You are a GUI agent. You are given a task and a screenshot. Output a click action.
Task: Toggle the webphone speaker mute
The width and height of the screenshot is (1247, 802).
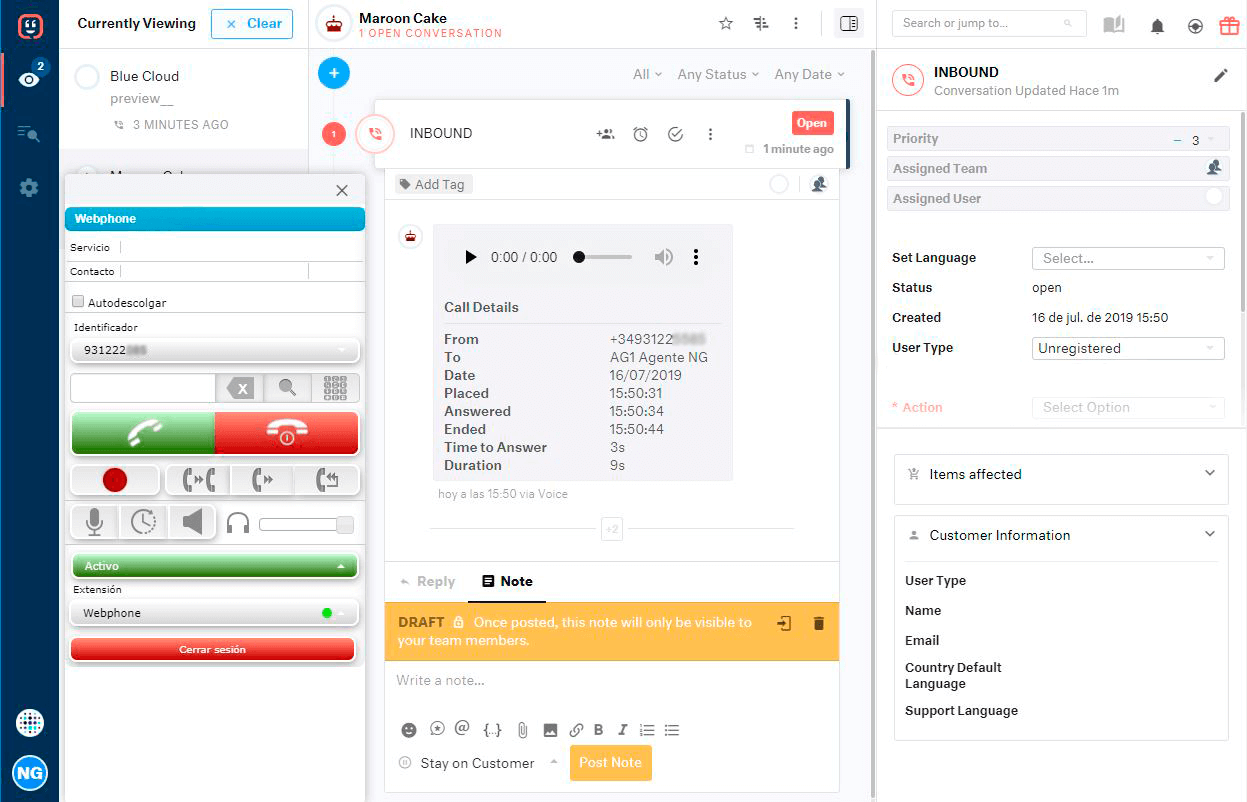192,522
